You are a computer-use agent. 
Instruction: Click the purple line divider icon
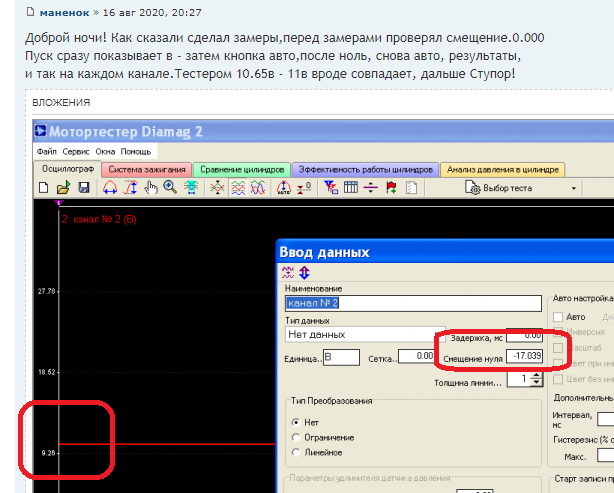370,188
